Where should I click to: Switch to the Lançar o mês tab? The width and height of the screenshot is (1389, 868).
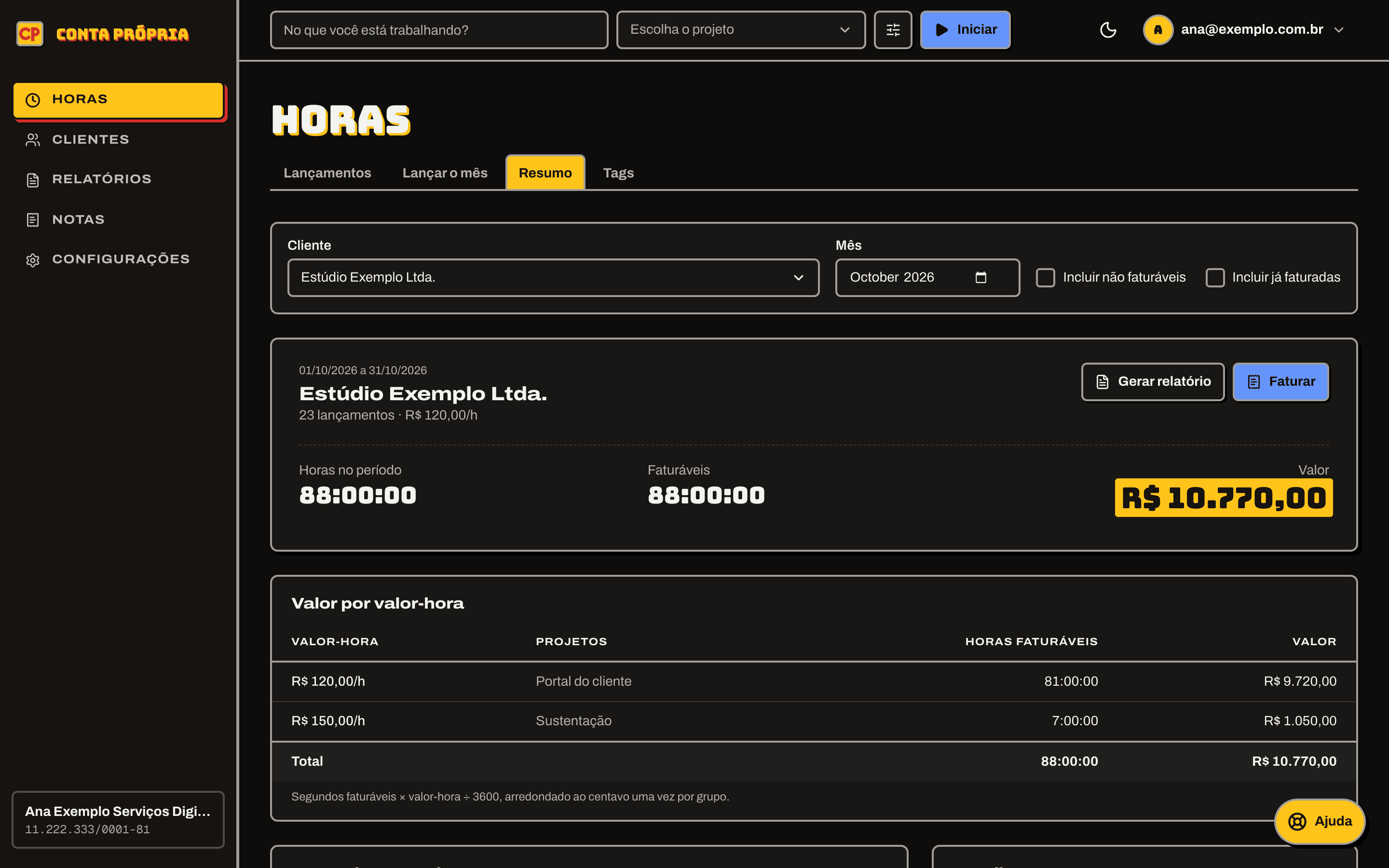pyautogui.click(x=445, y=173)
